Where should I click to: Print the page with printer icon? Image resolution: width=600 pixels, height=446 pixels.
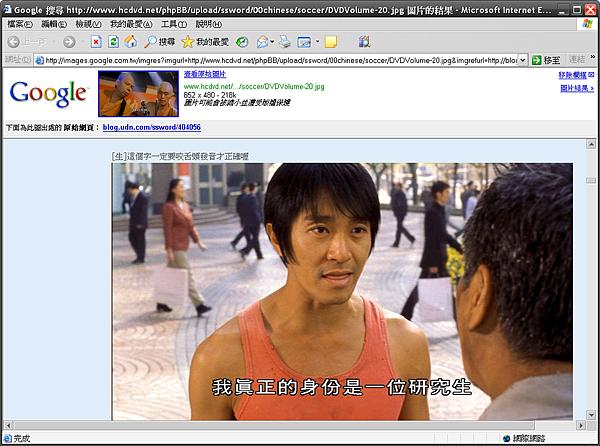coord(285,42)
